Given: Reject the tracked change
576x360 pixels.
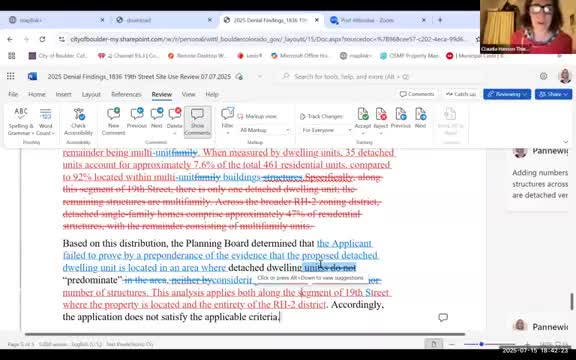Looking at the screenshot, I should [x=381, y=118].
